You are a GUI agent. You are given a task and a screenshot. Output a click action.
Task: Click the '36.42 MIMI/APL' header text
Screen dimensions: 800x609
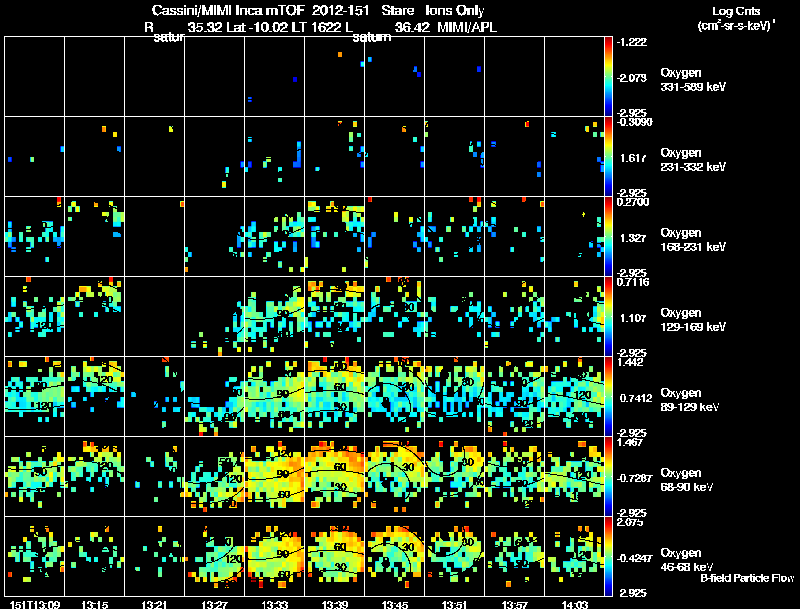pyautogui.click(x=446, y=28)
